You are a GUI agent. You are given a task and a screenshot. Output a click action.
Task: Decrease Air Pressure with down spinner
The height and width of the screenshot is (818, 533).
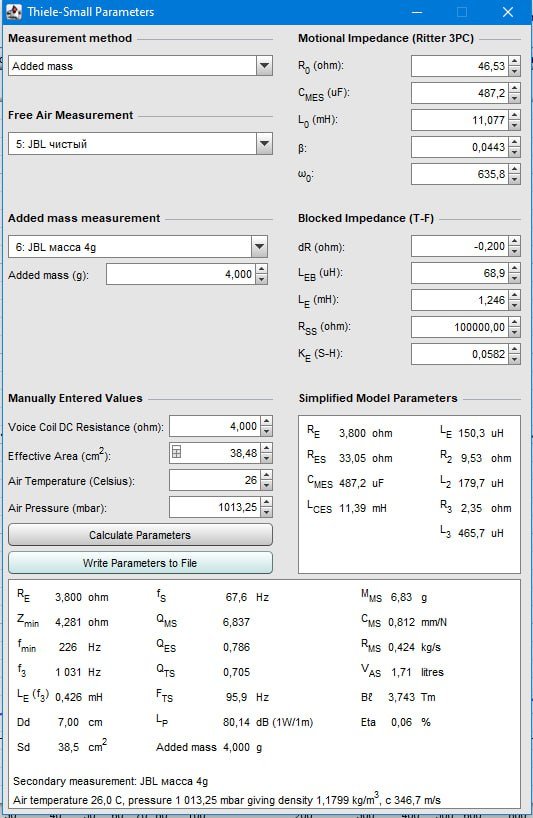[266, 513]
